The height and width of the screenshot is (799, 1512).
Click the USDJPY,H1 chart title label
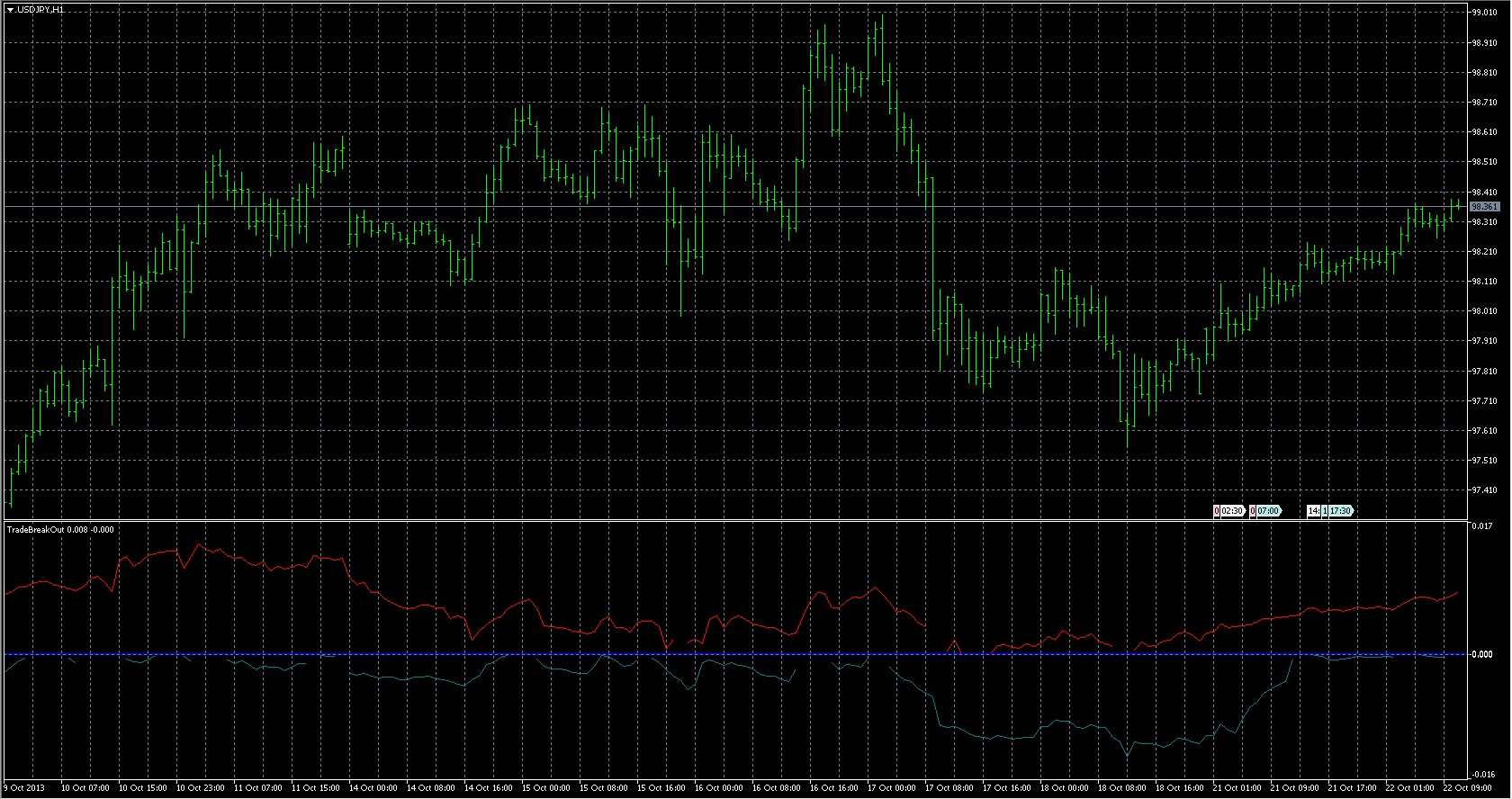[40, 10]
